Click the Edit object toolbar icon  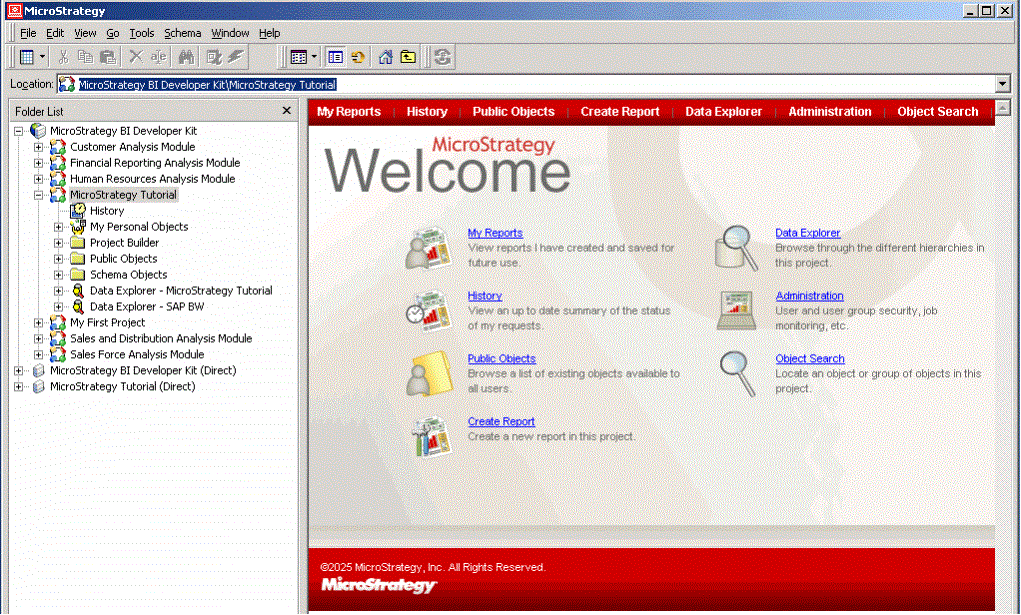[x=214, y=57]
